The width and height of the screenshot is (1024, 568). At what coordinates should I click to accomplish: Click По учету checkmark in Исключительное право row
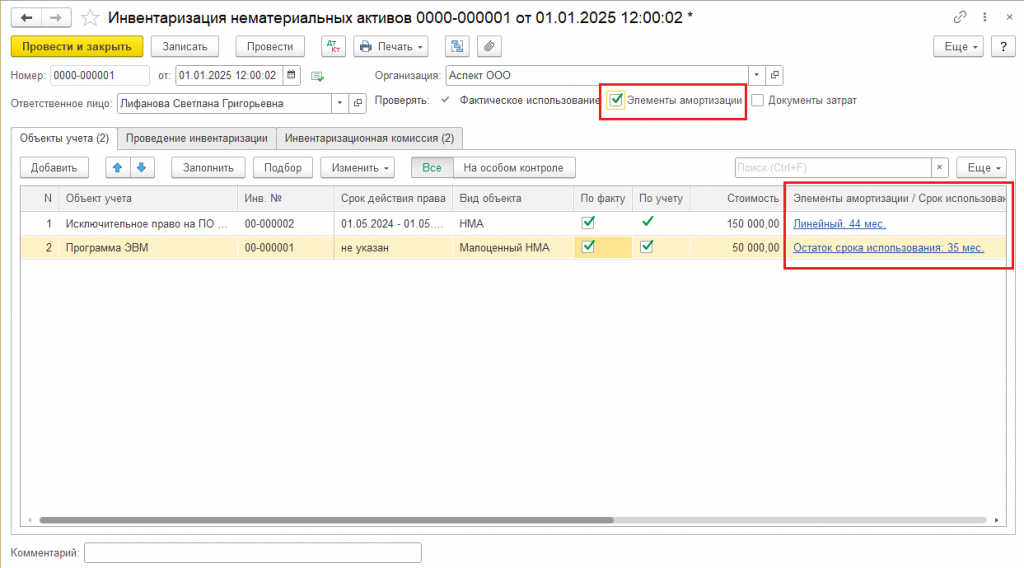tap(647, 222)
